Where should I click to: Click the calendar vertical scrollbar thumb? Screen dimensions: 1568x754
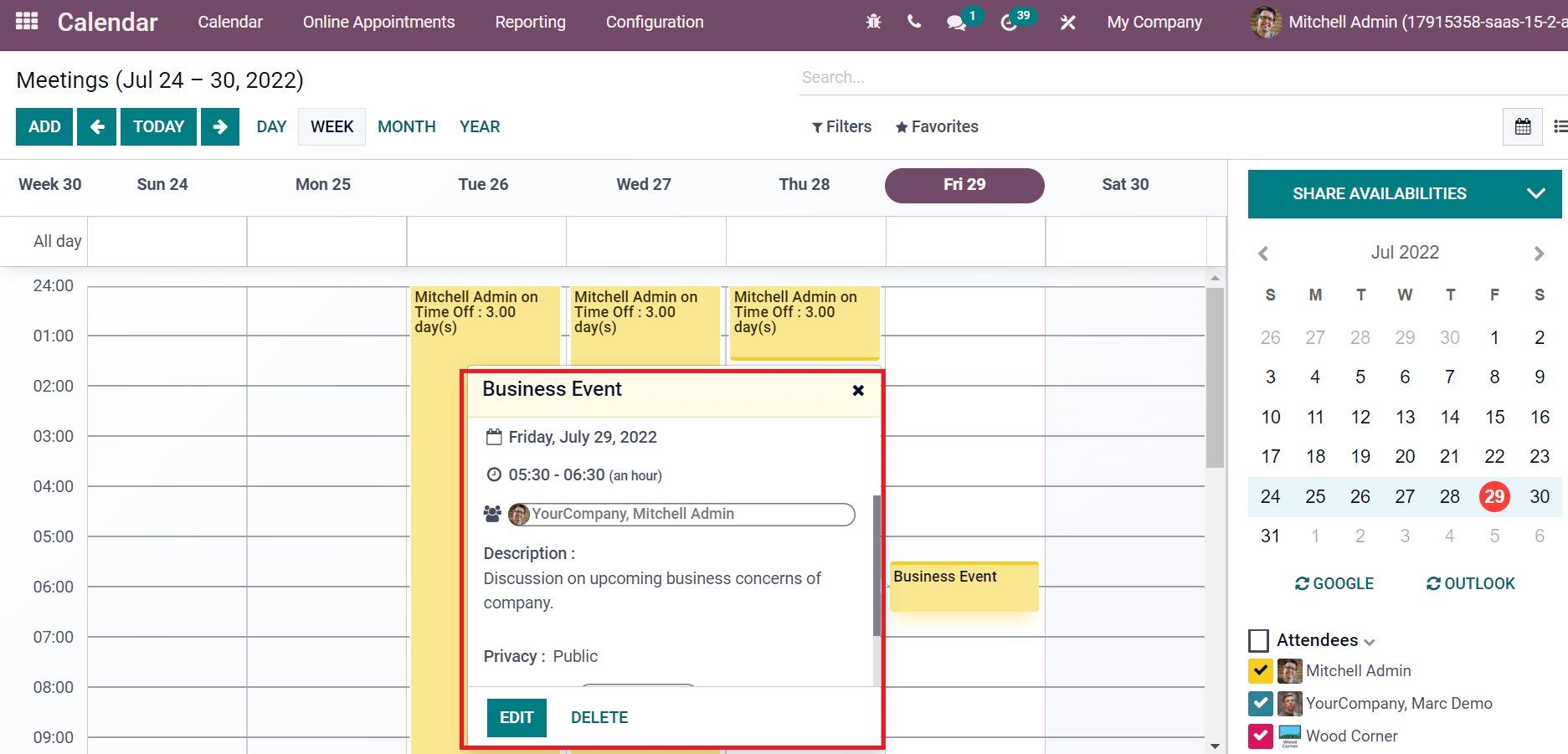click(x=1215, y=377)
